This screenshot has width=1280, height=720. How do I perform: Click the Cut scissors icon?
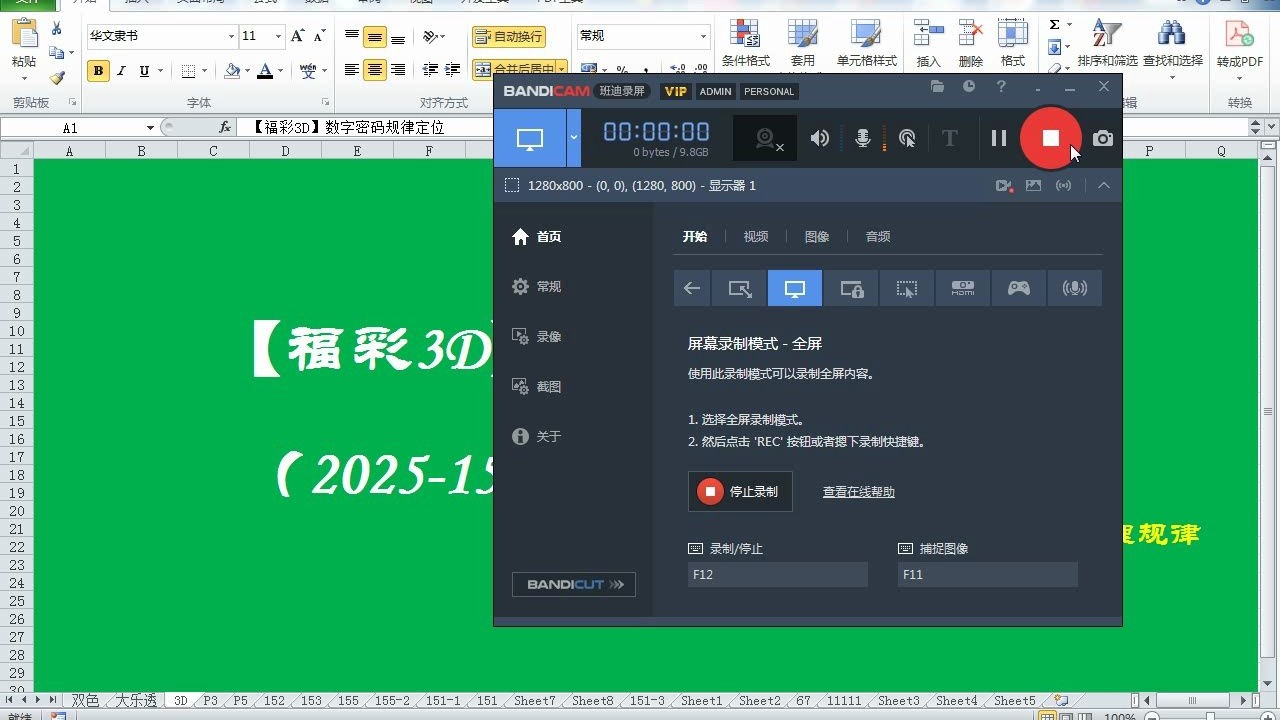click(x=57, y=29)
